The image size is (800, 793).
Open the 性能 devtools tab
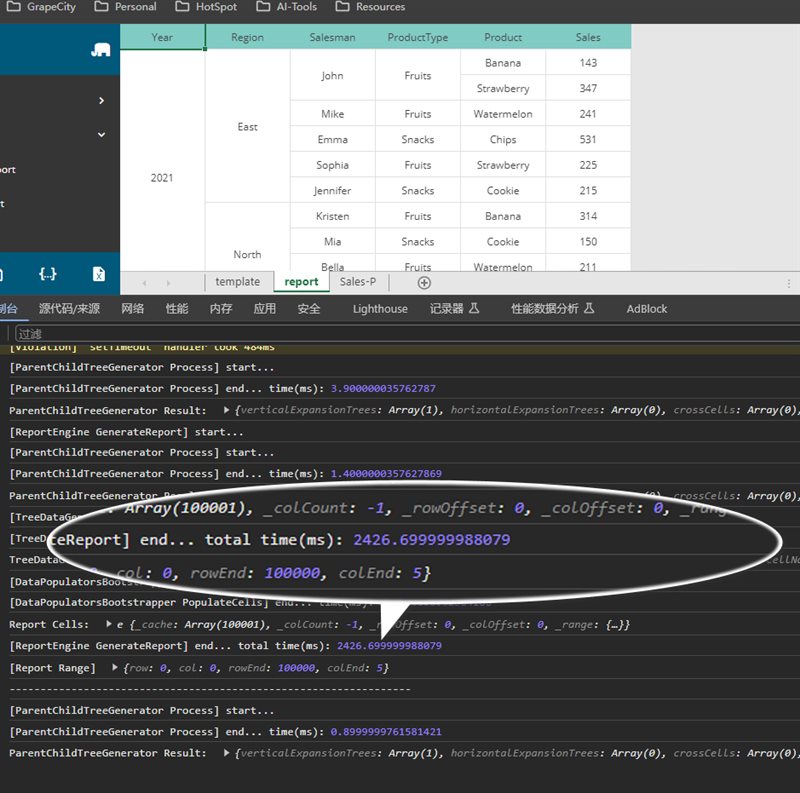[177, 309]
